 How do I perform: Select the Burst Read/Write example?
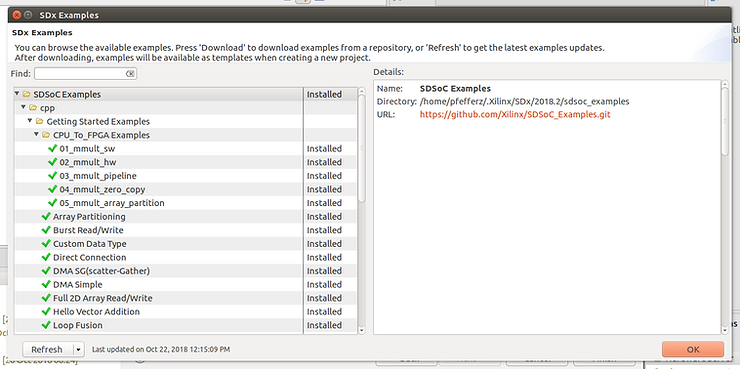[88, 230]
